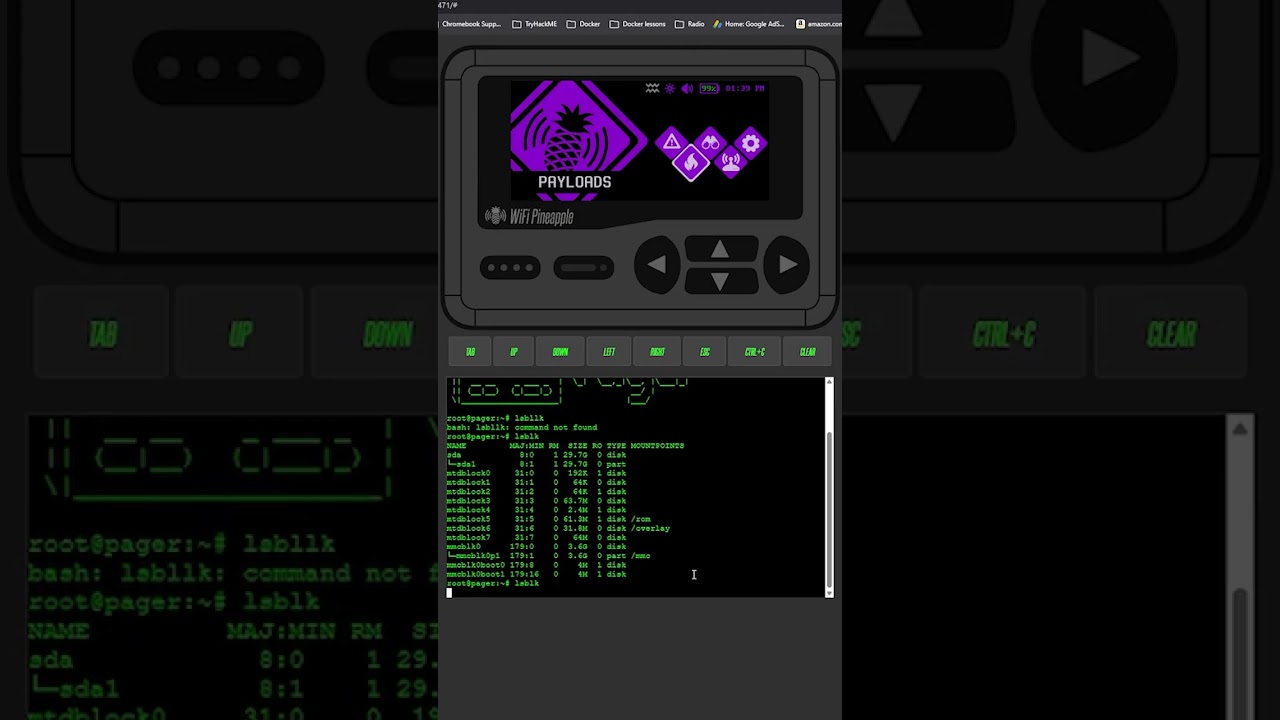Push the pill-shaped bar button on pager
This screenshot has height=720, width=1280.
584,268
